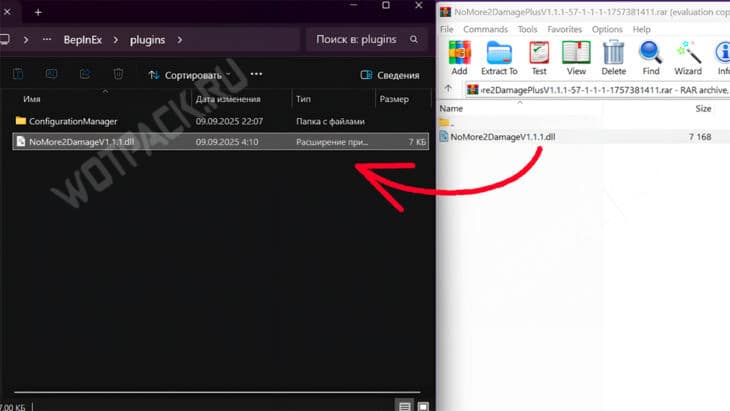Click the Explorer search magnifier icon
The width and height of the screenshot is (730, 411).
click(x=413, y=40)
